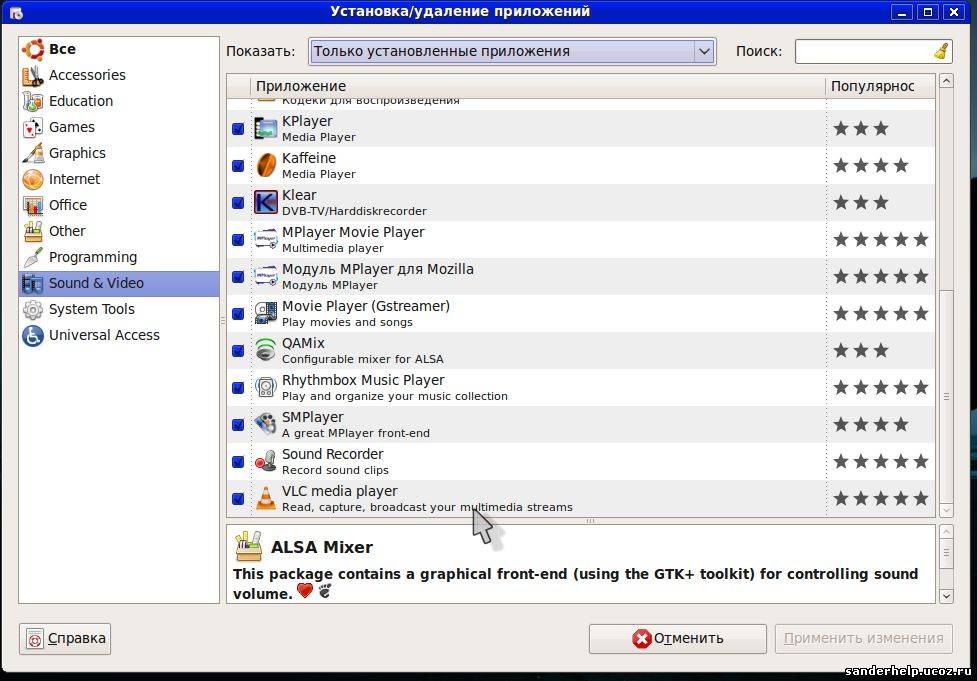Viewport: 977px width, 681px height.
Task: Uncheck the KPlayer checkbox
Action: [x=238, y=129]
